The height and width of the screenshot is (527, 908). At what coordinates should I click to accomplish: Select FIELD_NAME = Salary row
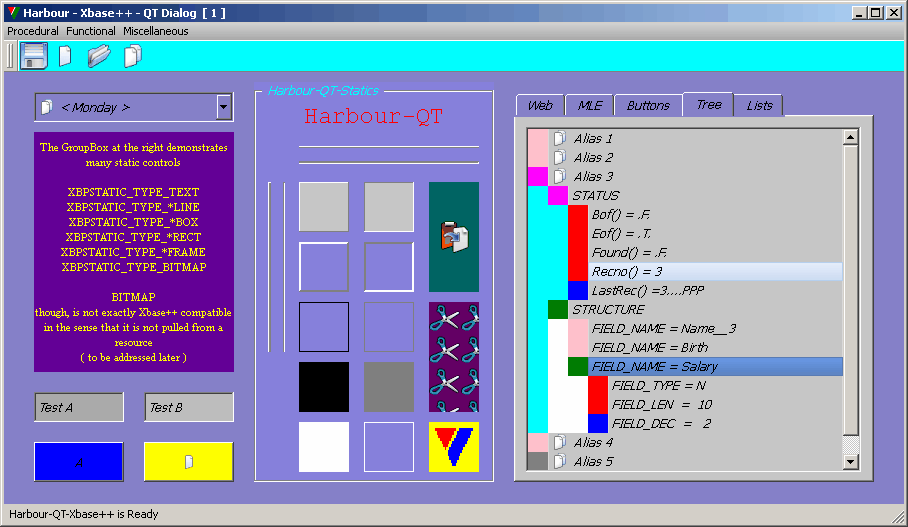pos(715,367)
